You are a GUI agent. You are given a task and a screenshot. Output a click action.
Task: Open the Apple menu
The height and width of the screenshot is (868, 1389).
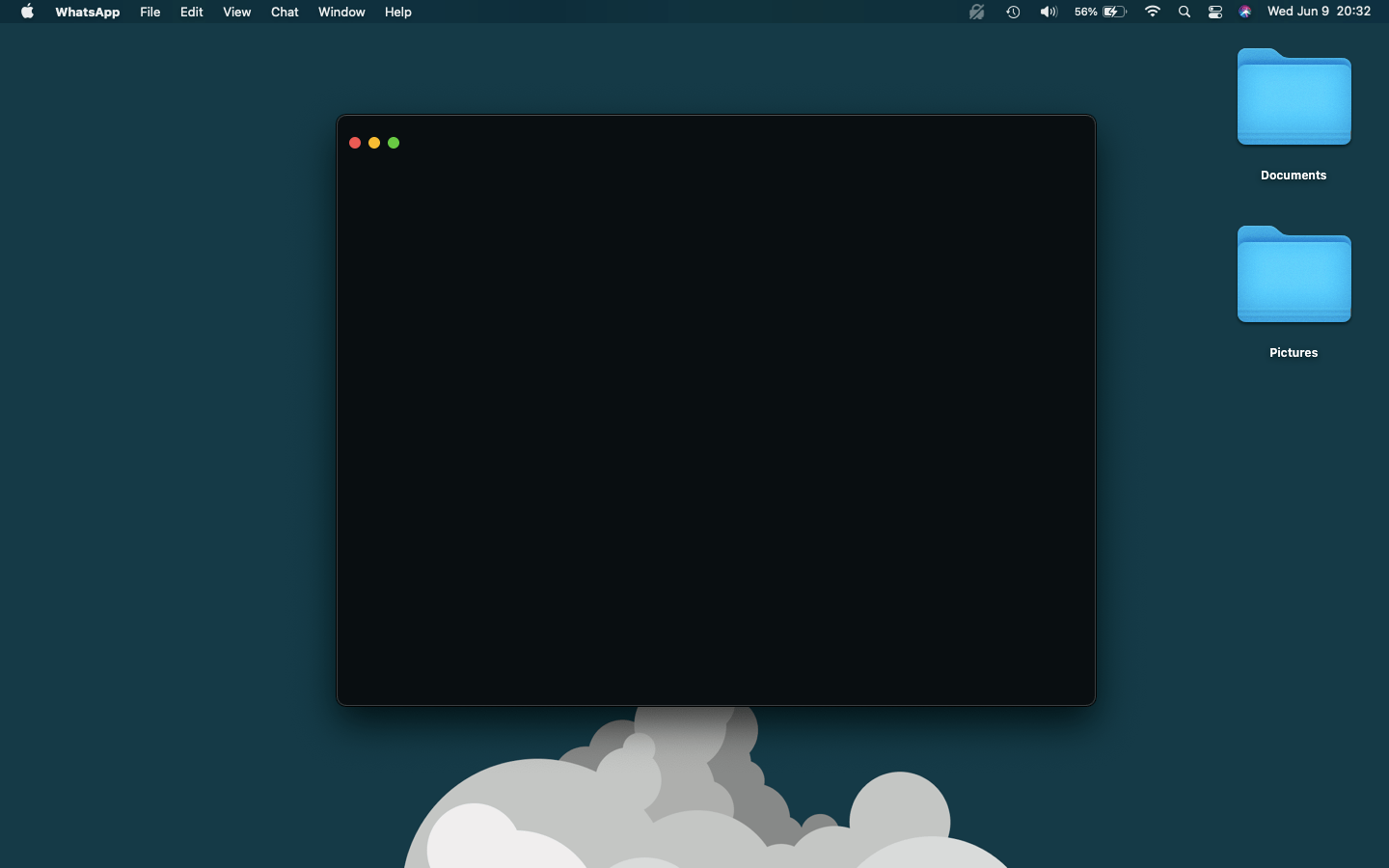[26, 12]
